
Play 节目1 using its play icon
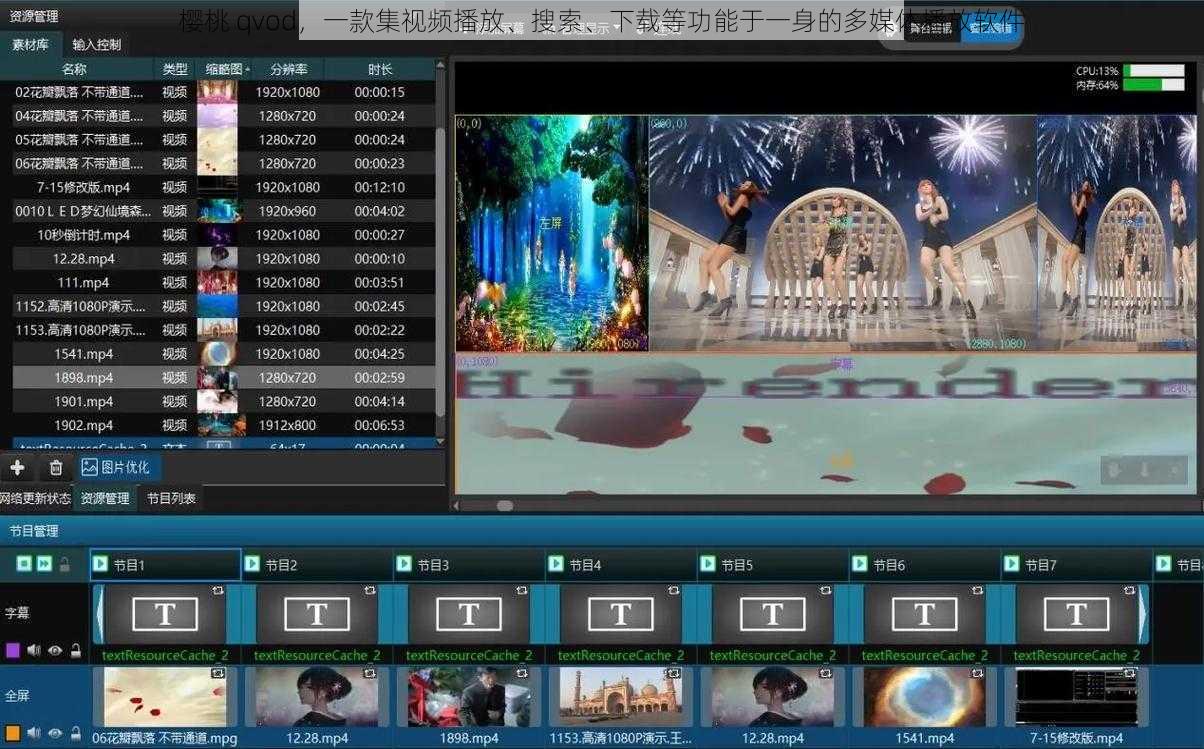point(100,565)
